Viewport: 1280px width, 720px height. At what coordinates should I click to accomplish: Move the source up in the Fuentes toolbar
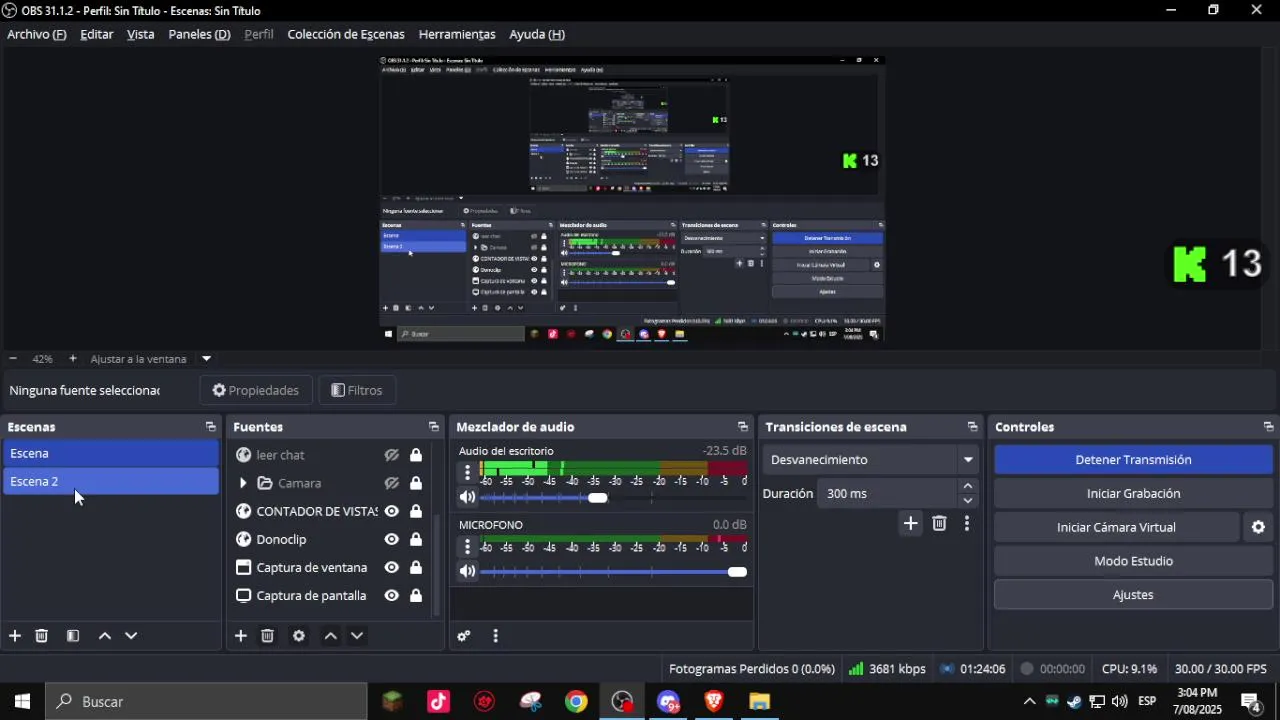point(331,636)
